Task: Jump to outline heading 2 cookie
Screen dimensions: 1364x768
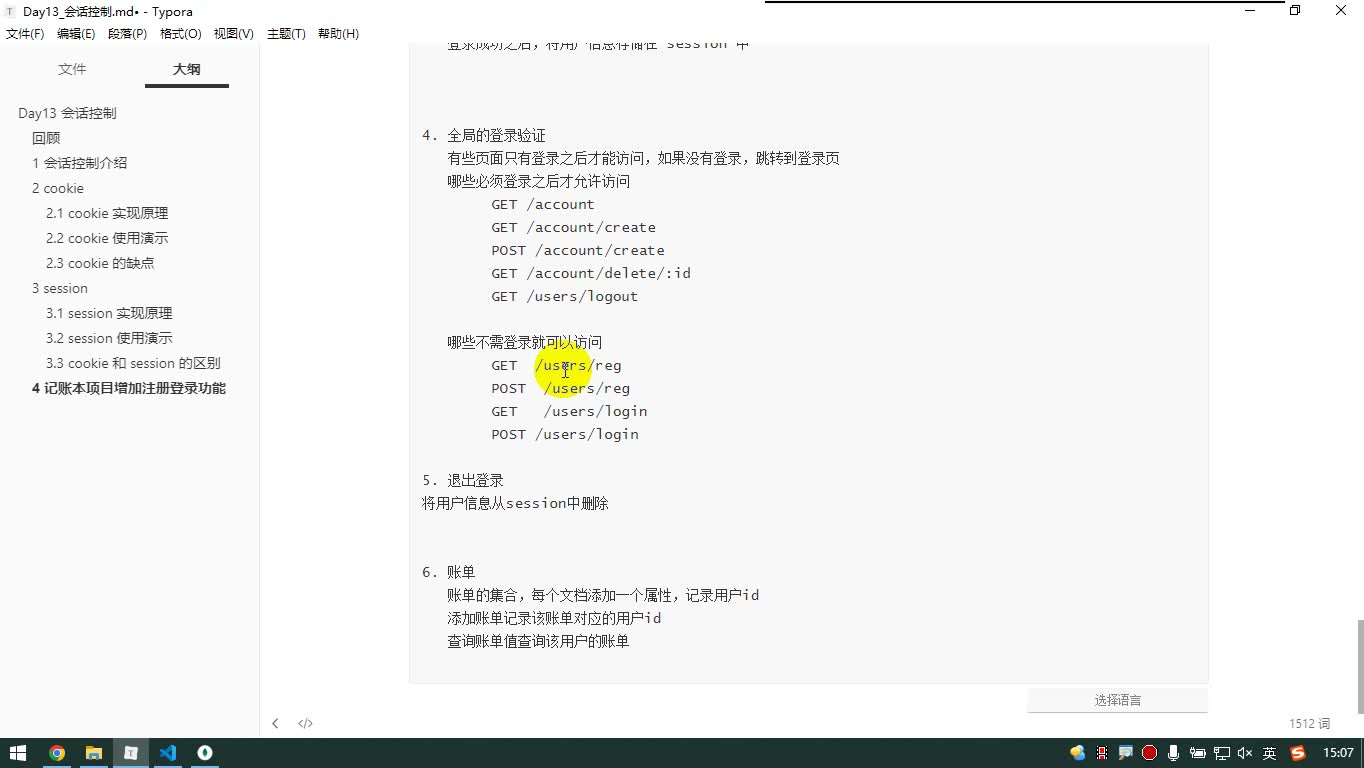Action: pos(58,188)
